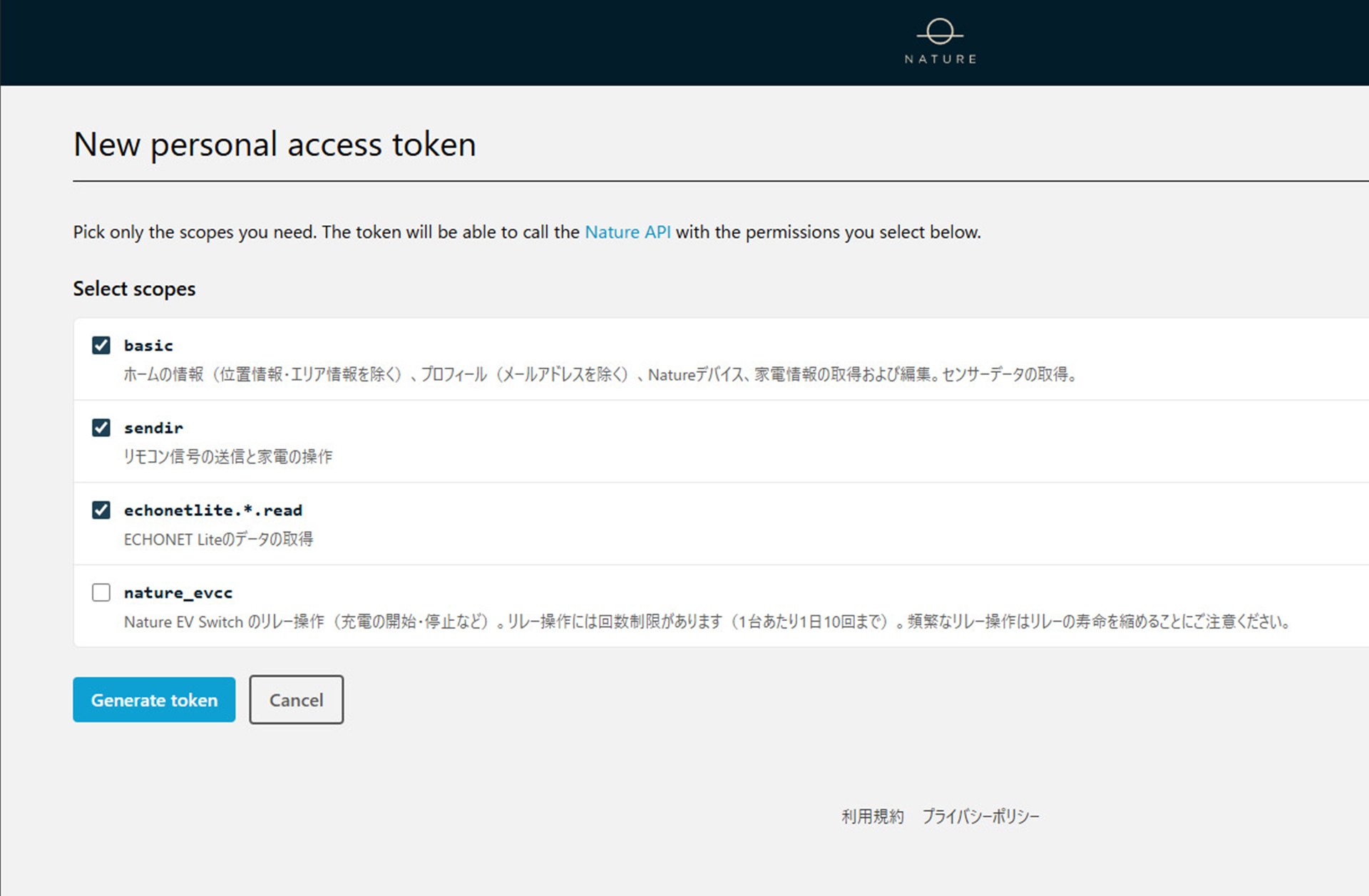Click the basic scope Japanese description text
The width and height of the screenshot is (1369, 896).
pyautogui.click(x=600, y=374)
